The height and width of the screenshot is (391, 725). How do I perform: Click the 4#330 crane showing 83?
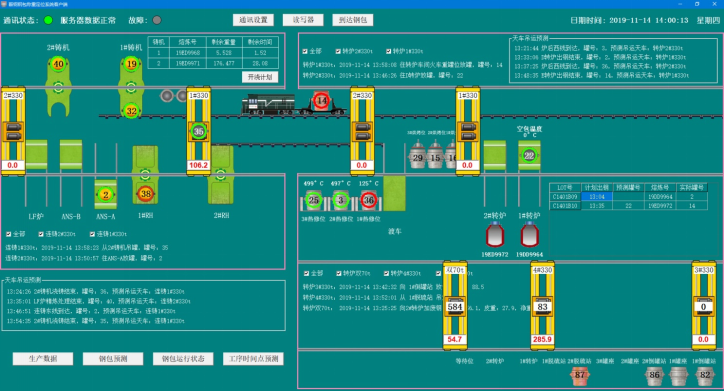(x=542, y=306)
